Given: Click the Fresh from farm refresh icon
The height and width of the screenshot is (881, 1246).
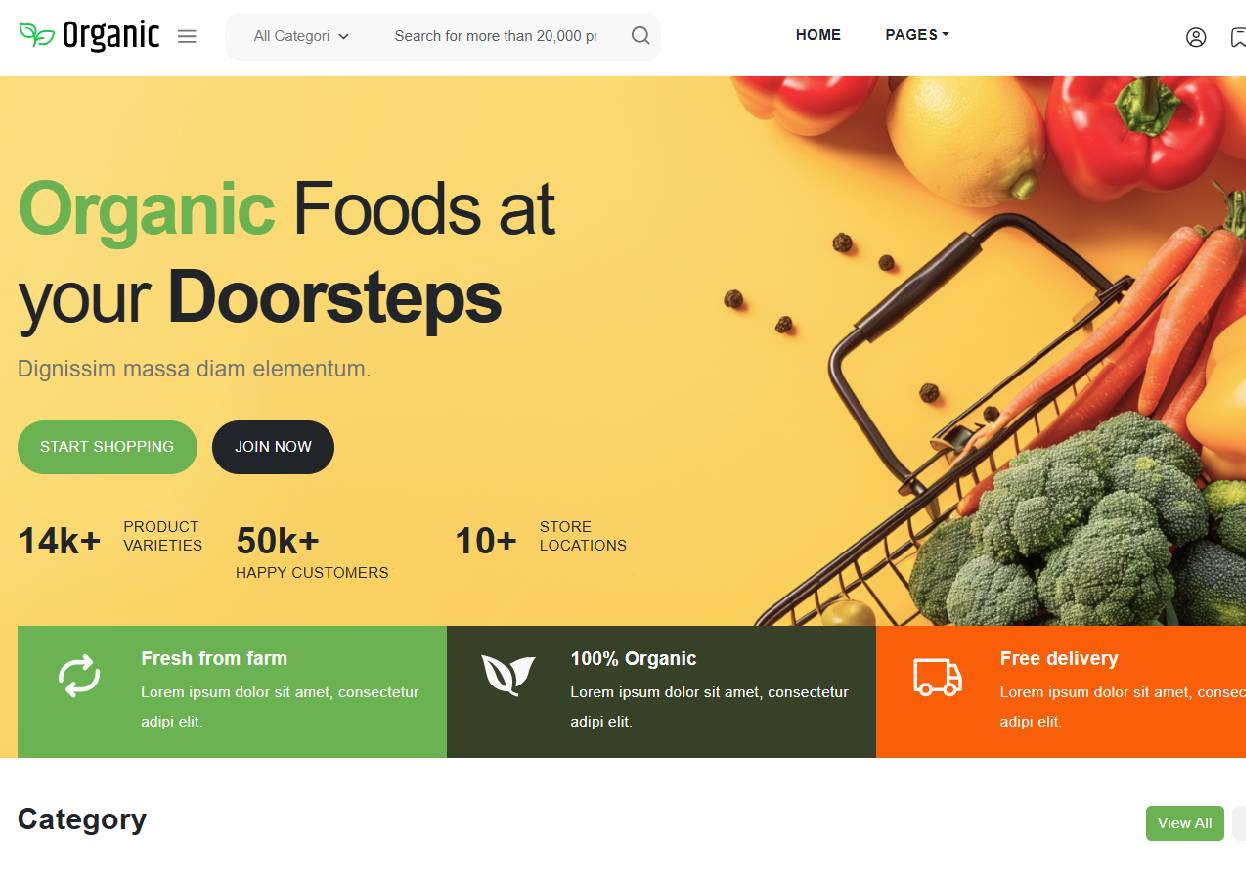Looking at the screenshot, I should (80, 675).
